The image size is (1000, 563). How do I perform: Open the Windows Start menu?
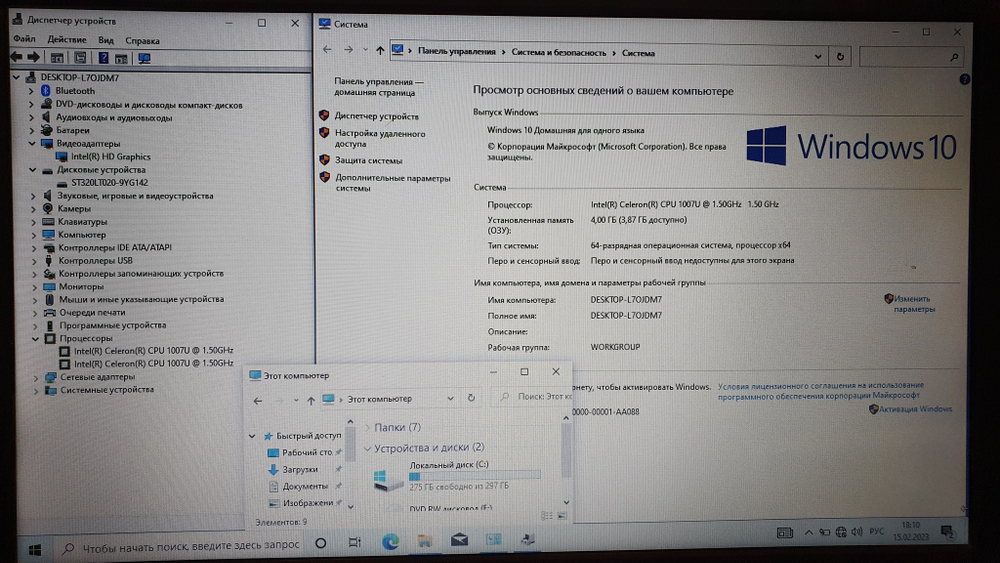coord(35,549)
